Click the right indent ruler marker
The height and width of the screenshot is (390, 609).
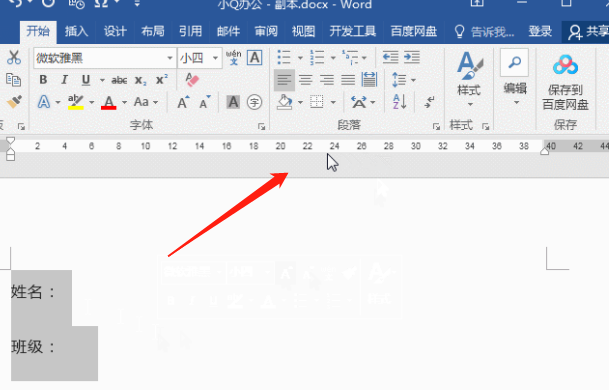coord(544,151)
